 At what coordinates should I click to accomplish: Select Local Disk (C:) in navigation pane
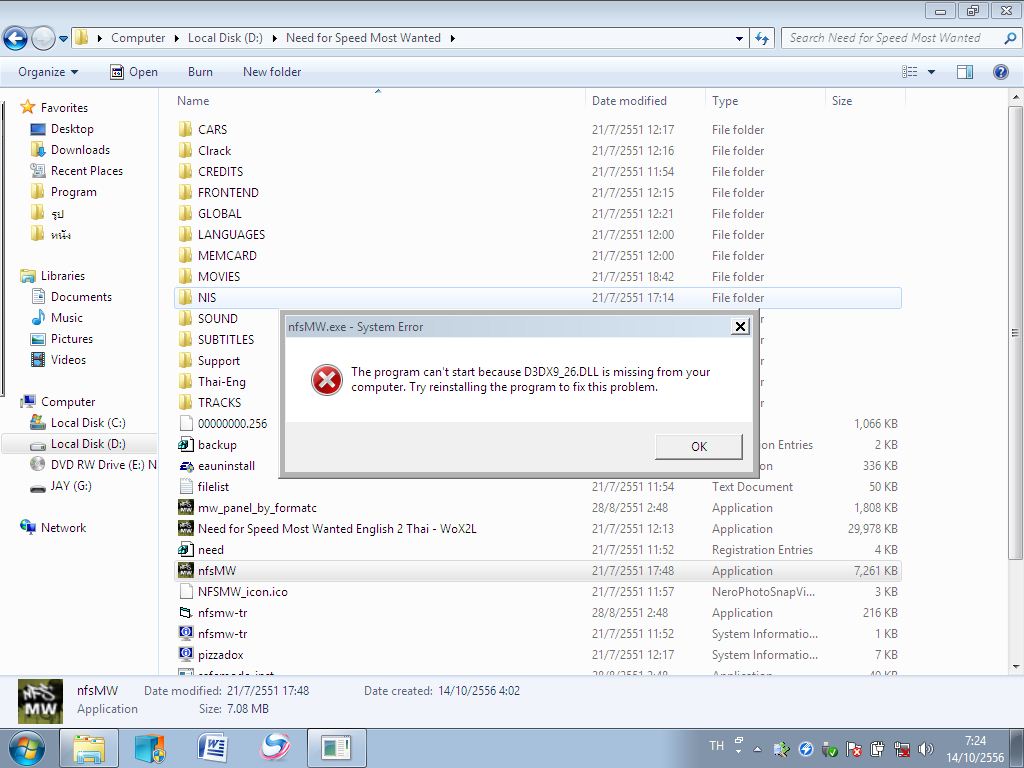88,423
